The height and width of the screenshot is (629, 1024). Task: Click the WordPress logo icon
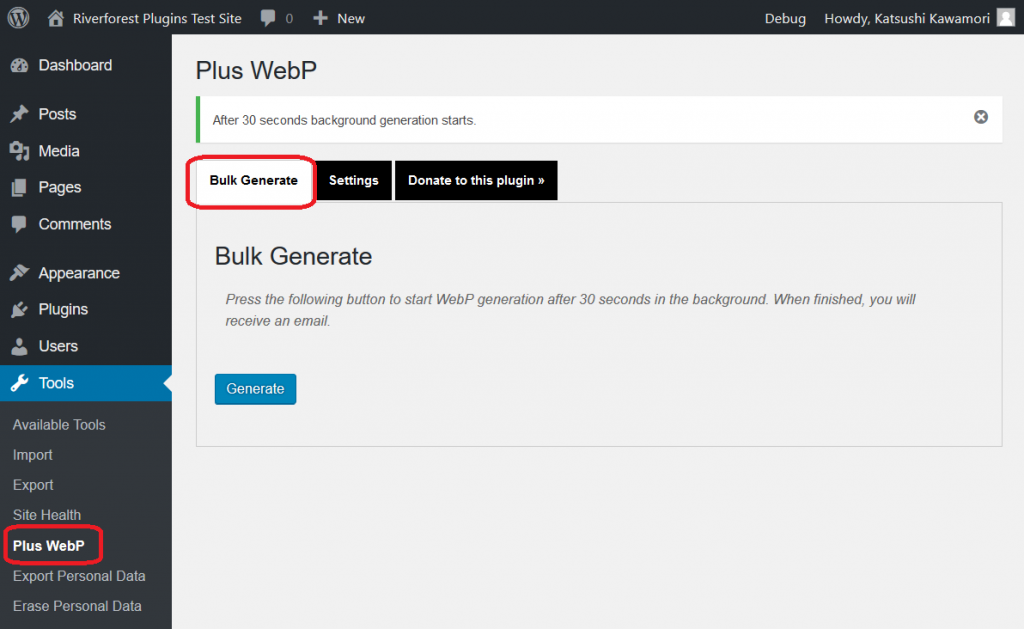tap(18, 18)
